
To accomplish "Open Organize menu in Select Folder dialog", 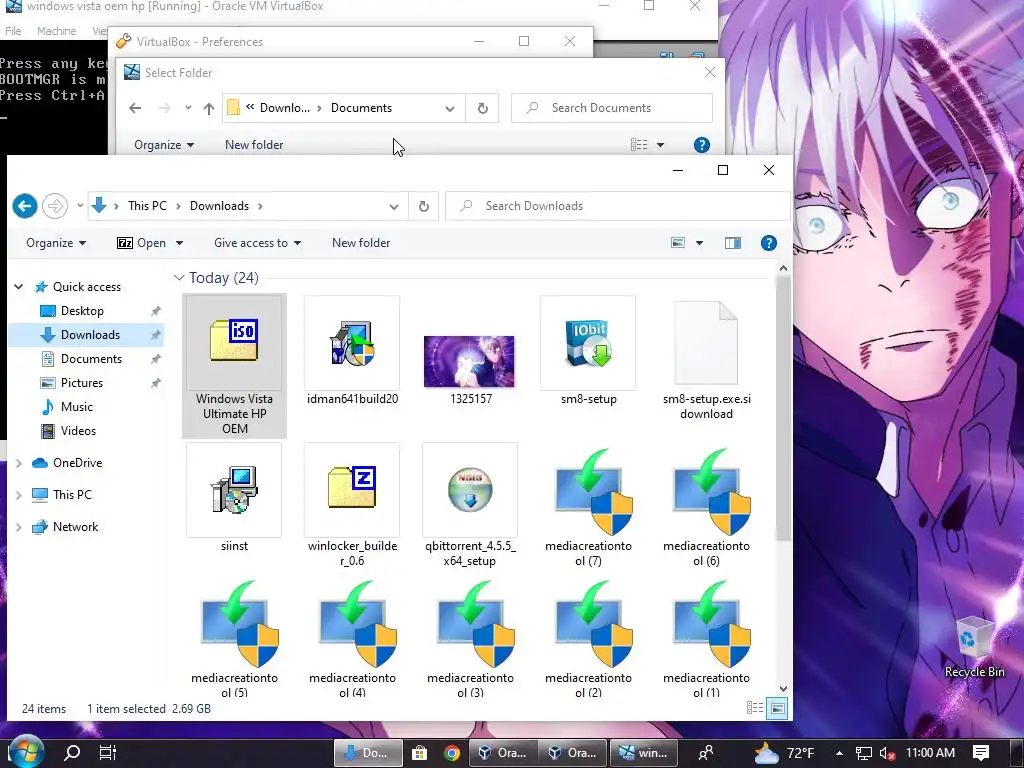I will (164, 145).
